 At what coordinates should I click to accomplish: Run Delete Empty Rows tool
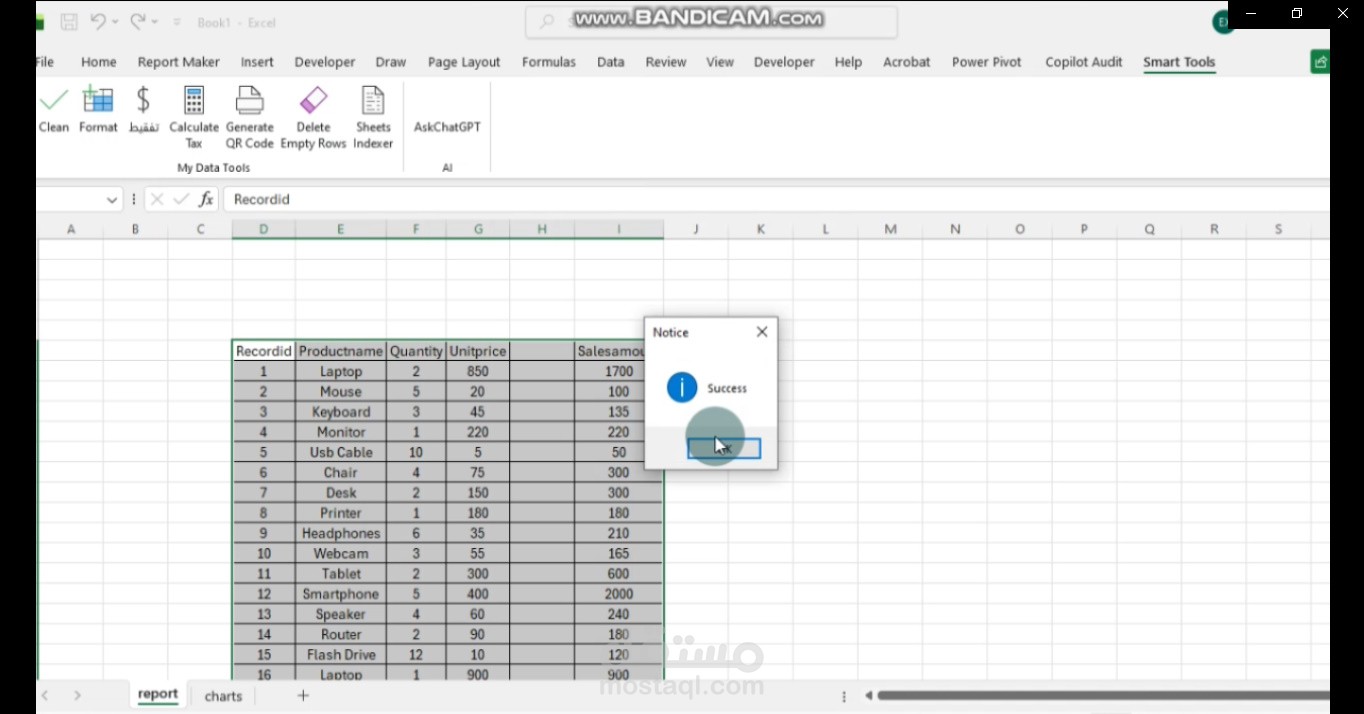313,118
